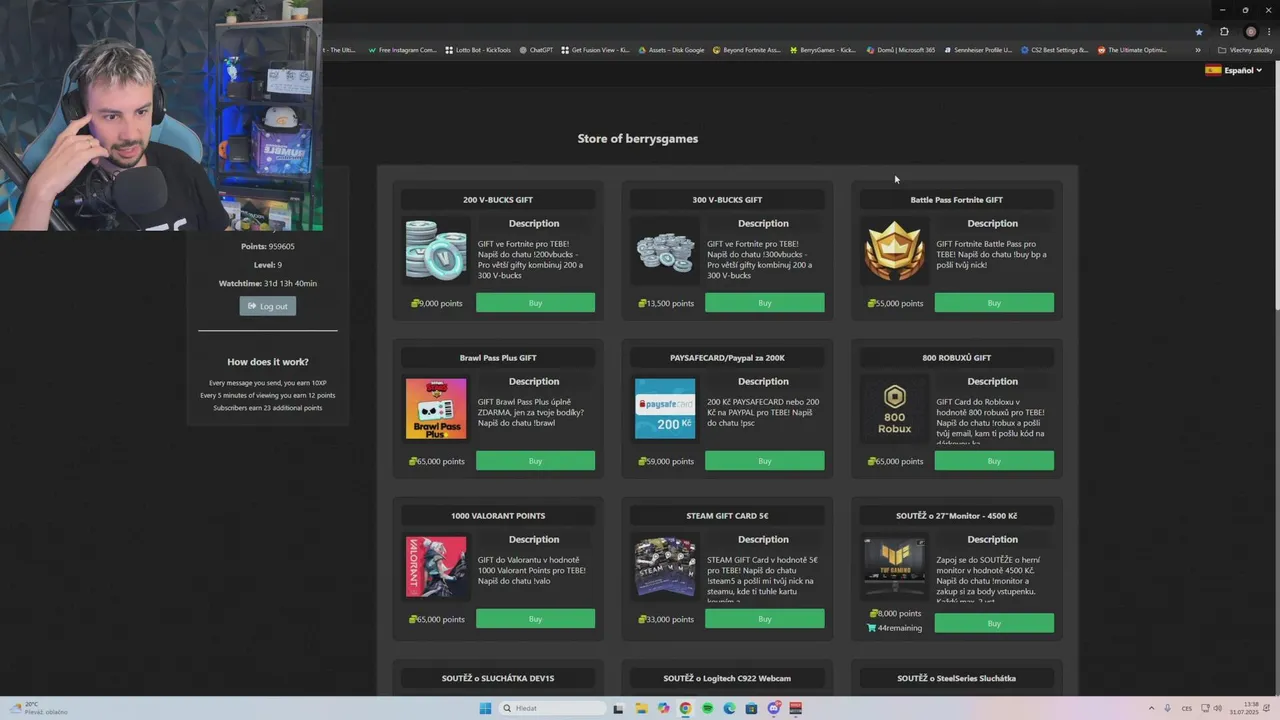Click the 800 Robux image
Image resolution: width=1280 pixels, height=720 pixels.
coord(895,408)
